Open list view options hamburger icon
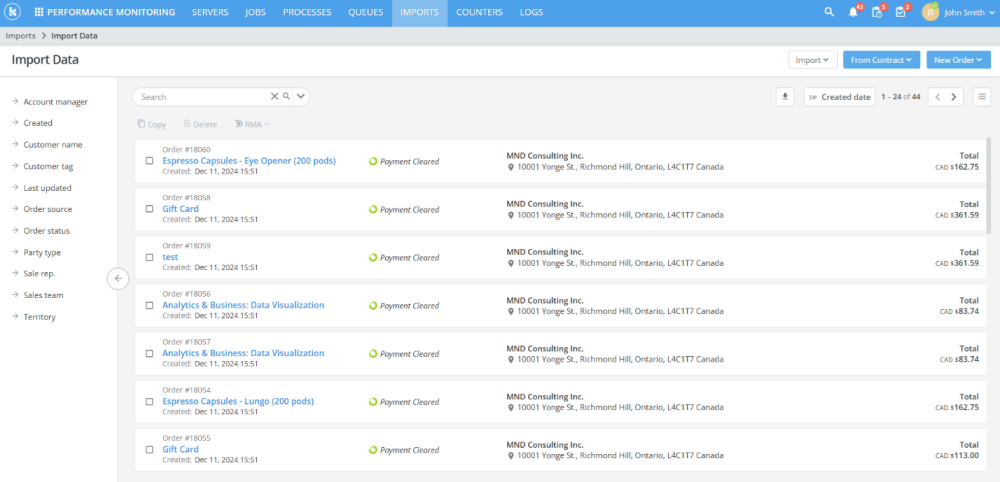 click(982, 97)
